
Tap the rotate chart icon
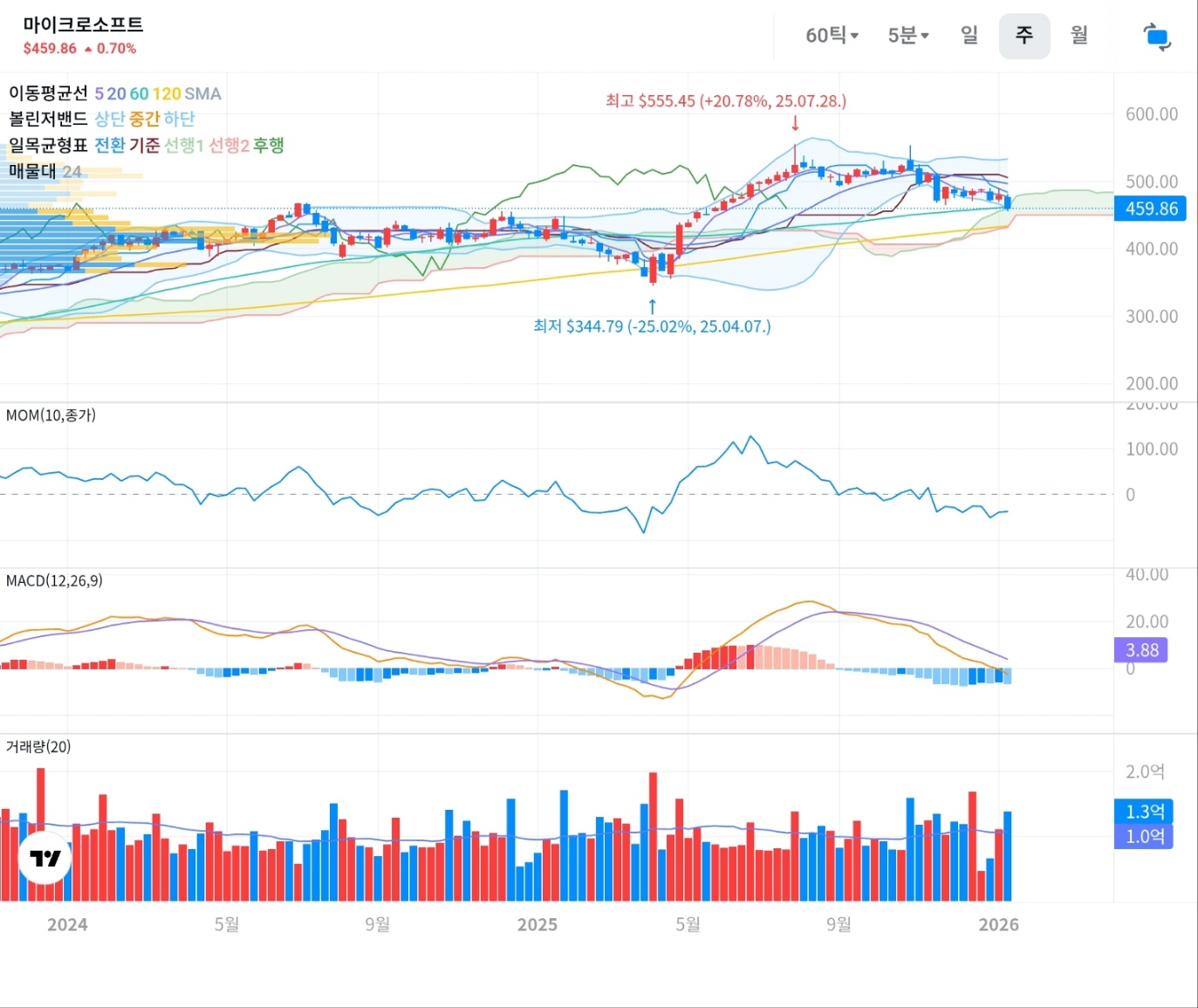[1156, 37]
